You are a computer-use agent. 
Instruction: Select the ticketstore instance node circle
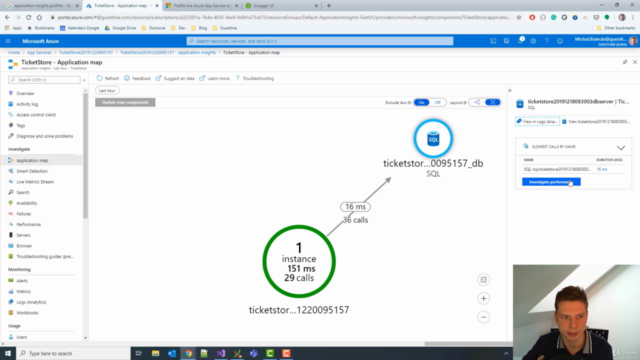(x=299, y=262)
